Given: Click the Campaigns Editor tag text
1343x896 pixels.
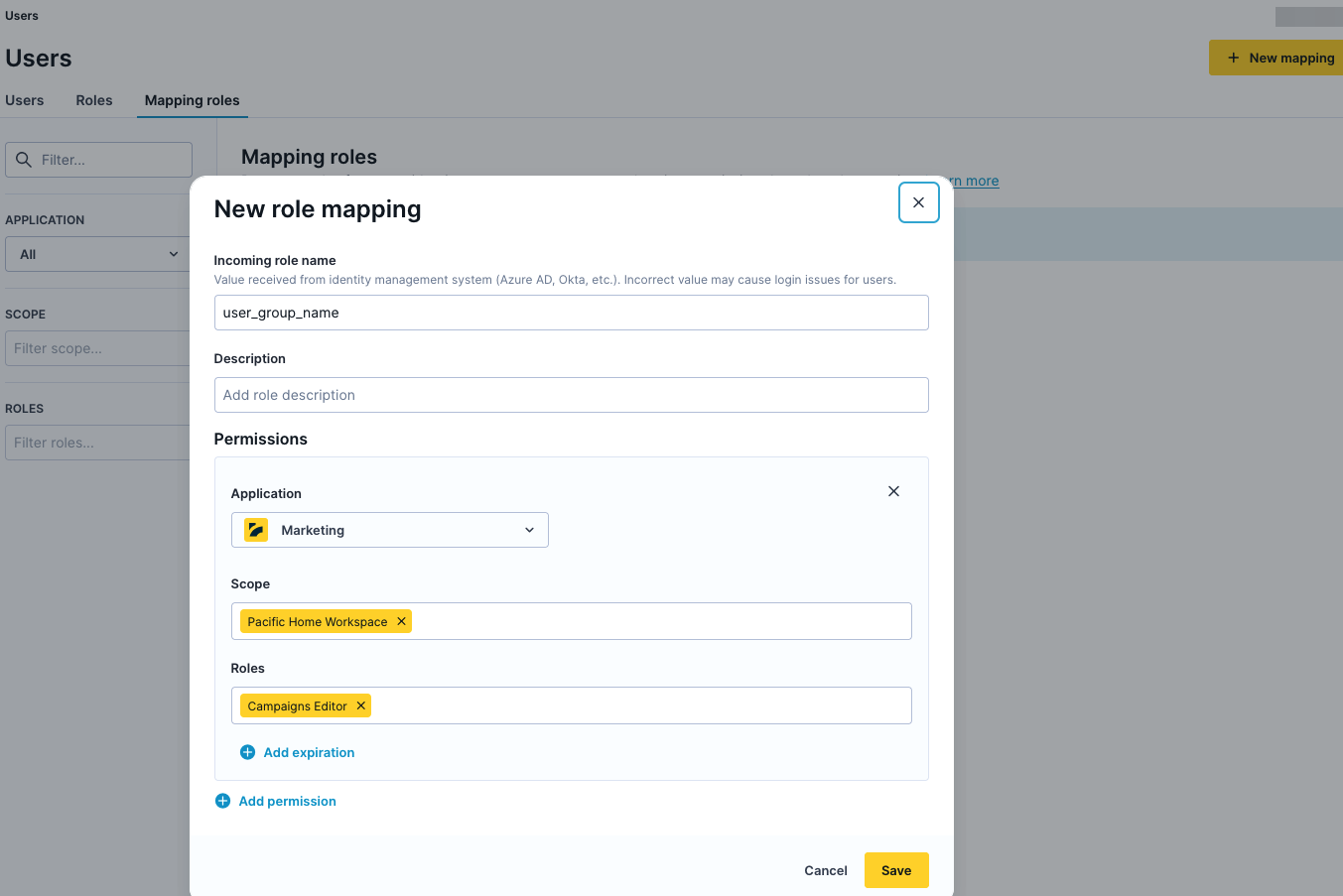Looking at the screenshot, I should [x=297, y=706].
